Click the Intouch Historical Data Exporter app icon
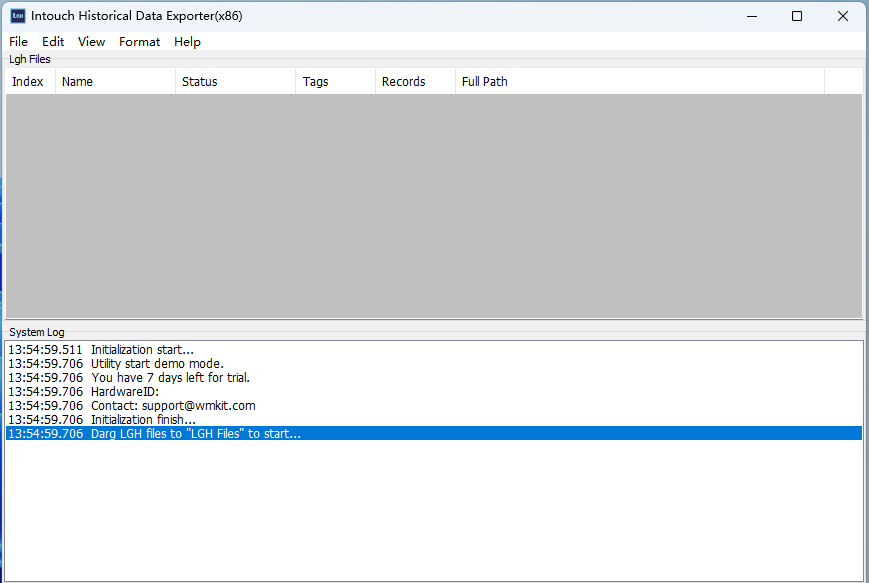This screenshot has height=583, width=869. click(x=18, y=16)
